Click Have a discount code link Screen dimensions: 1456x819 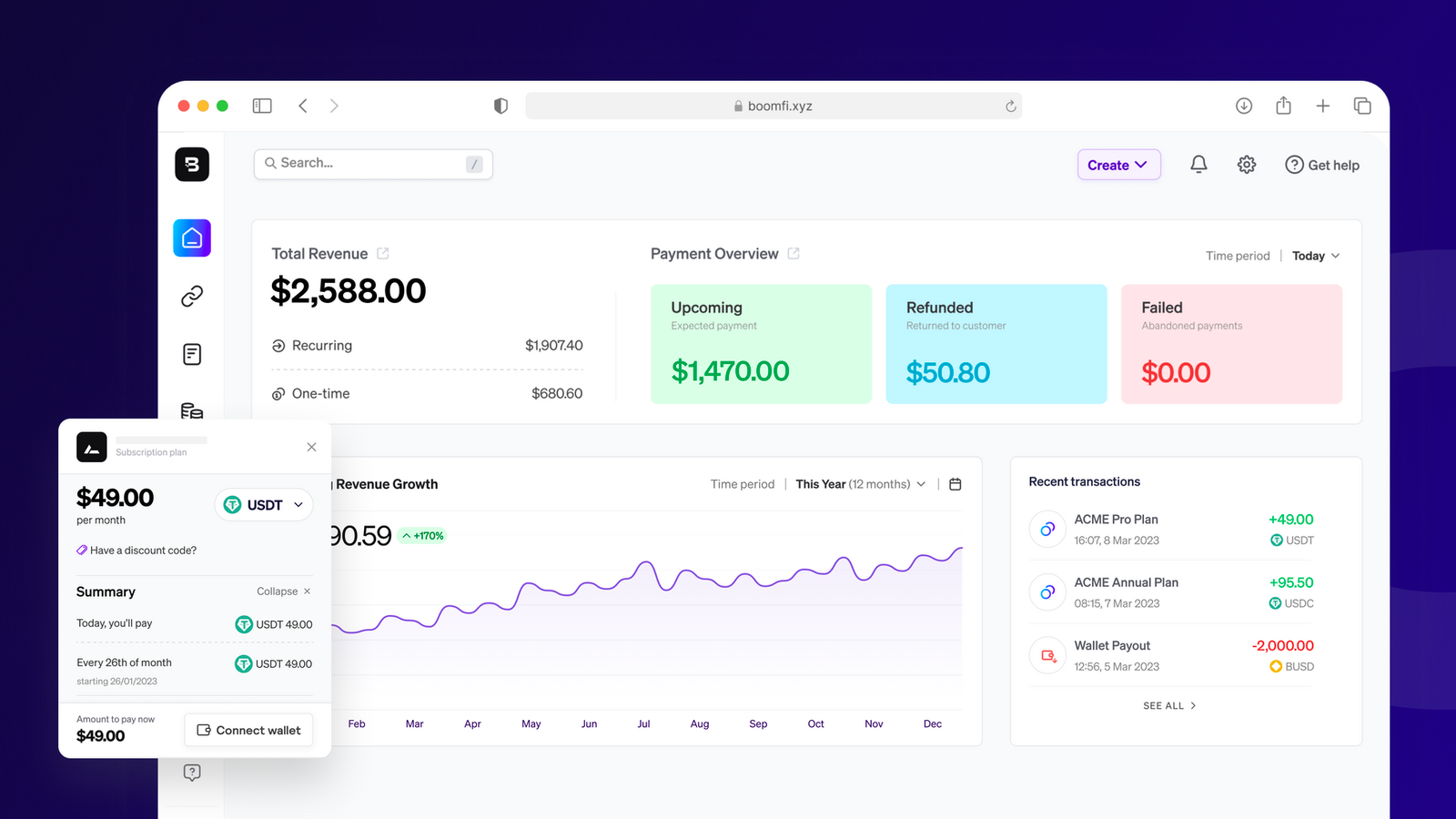pos(136,551)
